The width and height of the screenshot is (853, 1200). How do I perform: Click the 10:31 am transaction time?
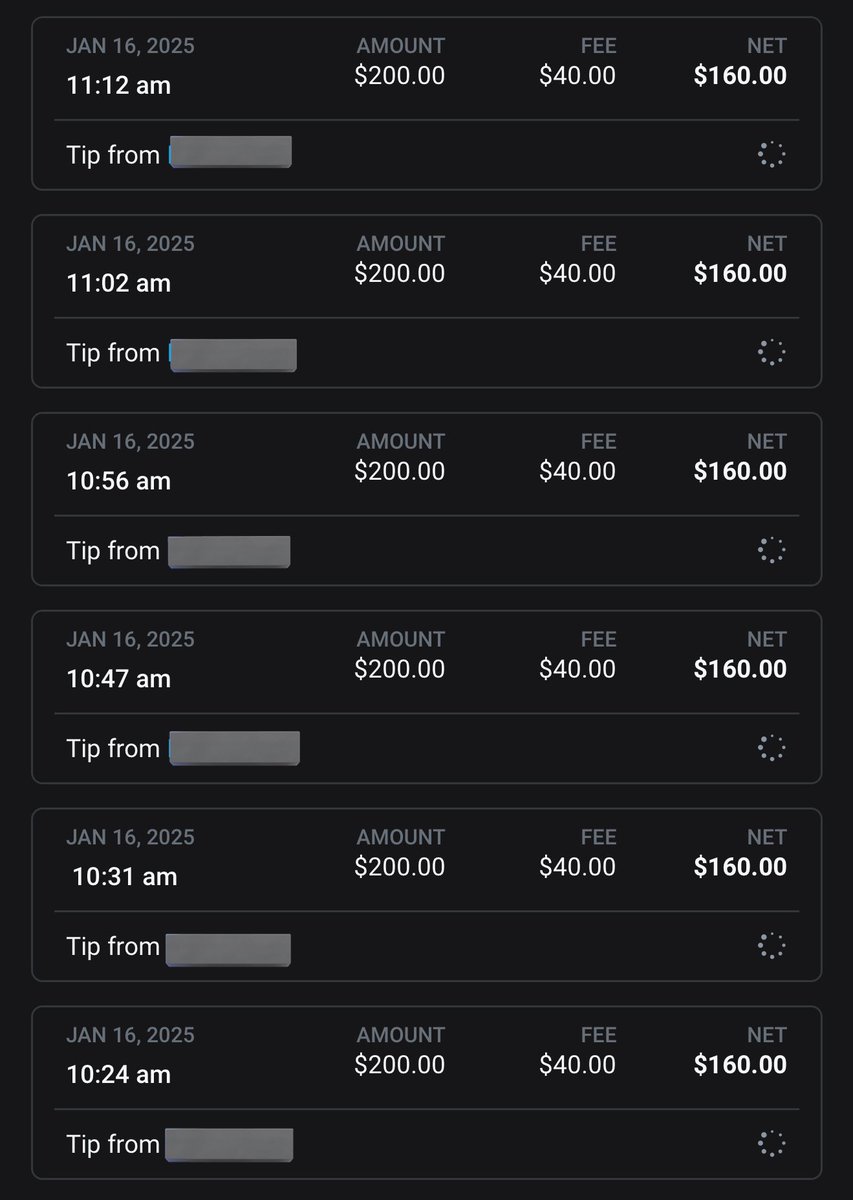pos(124,877)
